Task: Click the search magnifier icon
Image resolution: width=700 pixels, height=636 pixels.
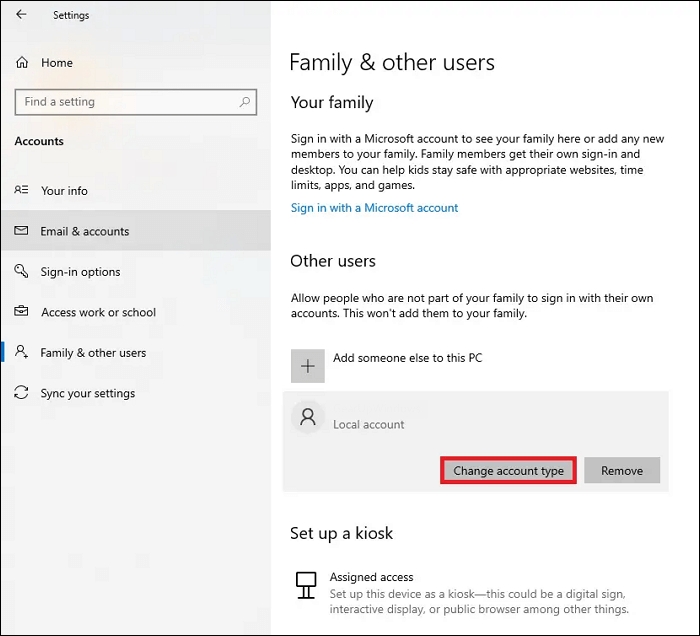Action: (244, 101)
